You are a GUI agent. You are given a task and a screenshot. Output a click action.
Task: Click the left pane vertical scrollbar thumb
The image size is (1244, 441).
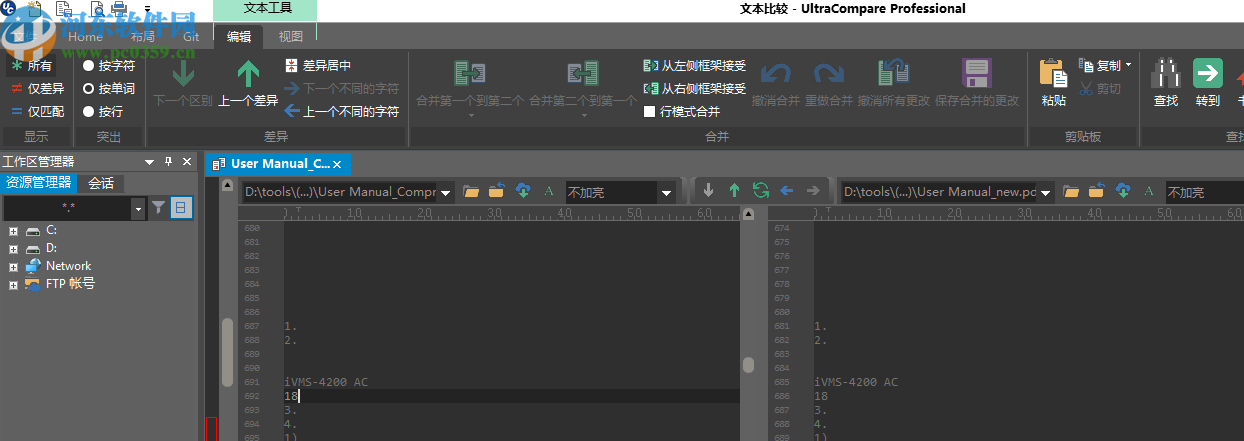pyautogui.click(x=227, y=353)
